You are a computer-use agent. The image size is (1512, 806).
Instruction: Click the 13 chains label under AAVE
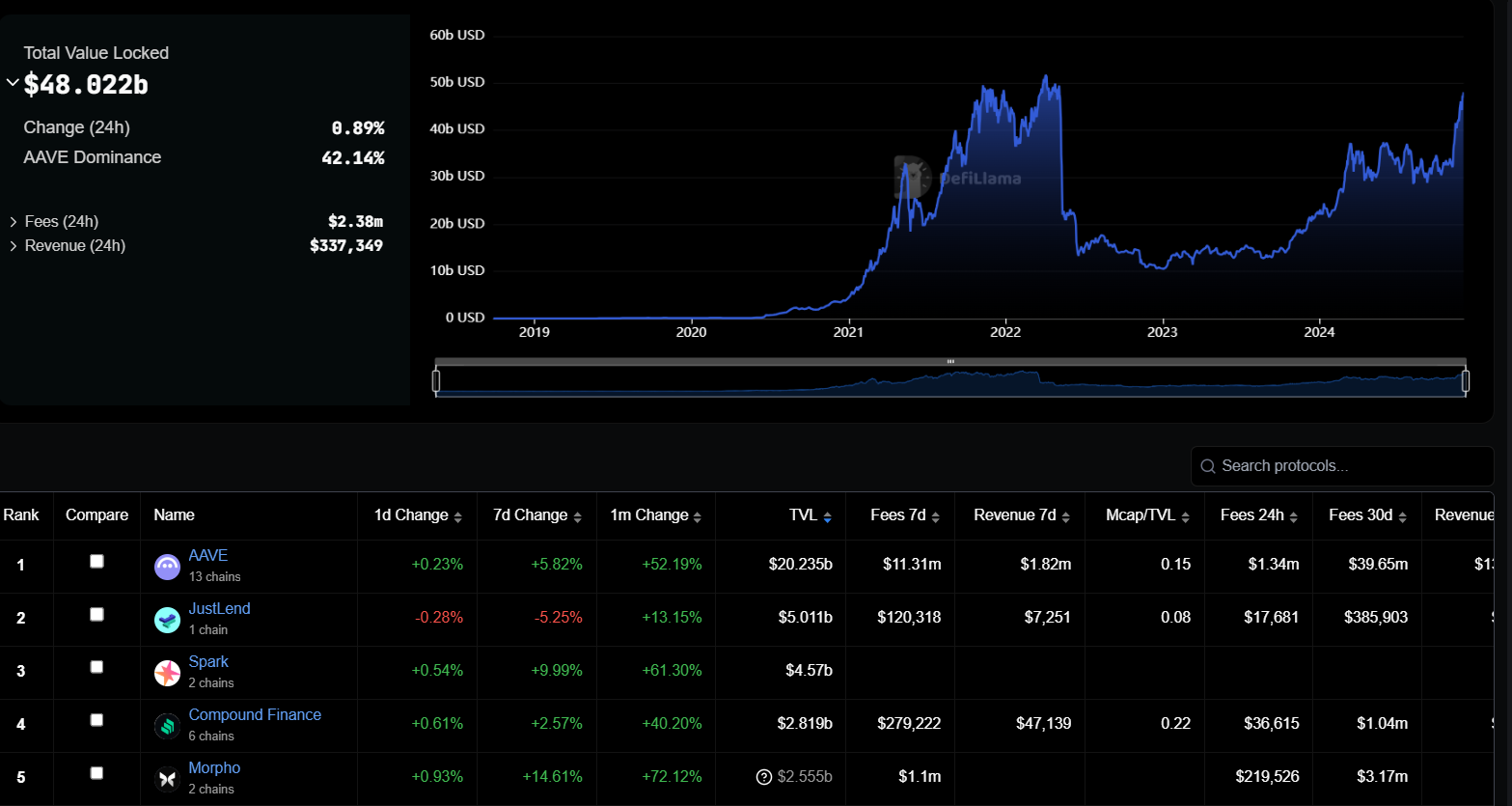214,577
